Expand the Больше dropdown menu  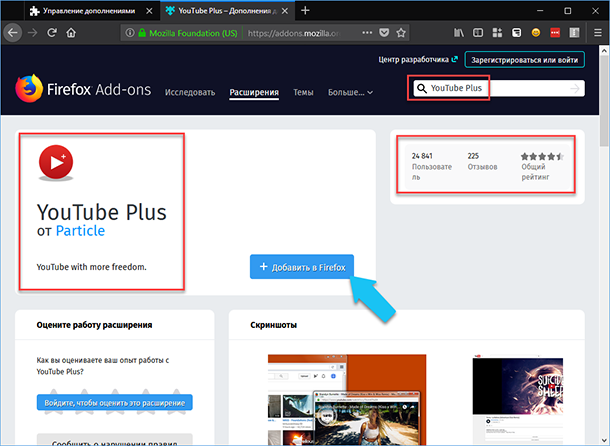click(x=350, y=92)
